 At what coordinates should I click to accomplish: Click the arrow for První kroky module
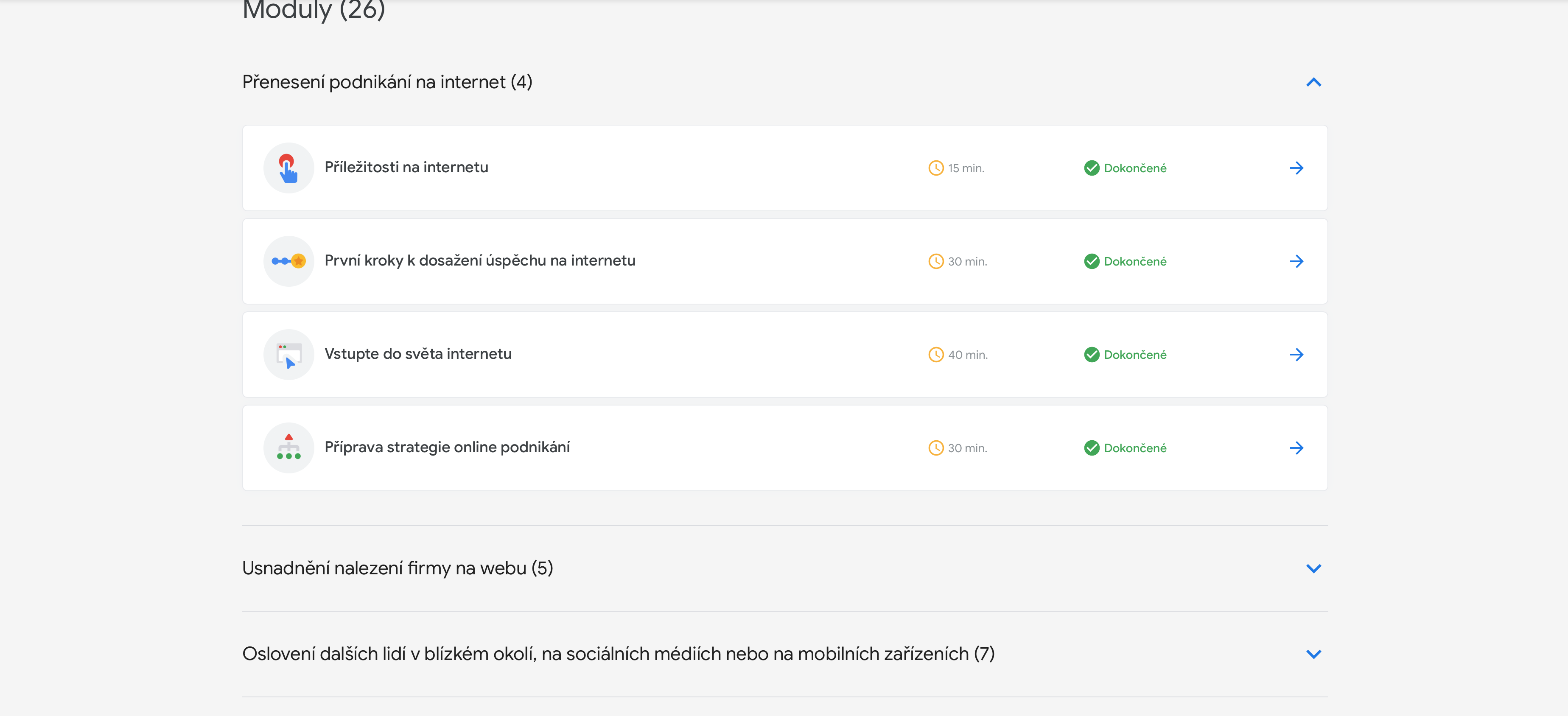coord(1296,261)
